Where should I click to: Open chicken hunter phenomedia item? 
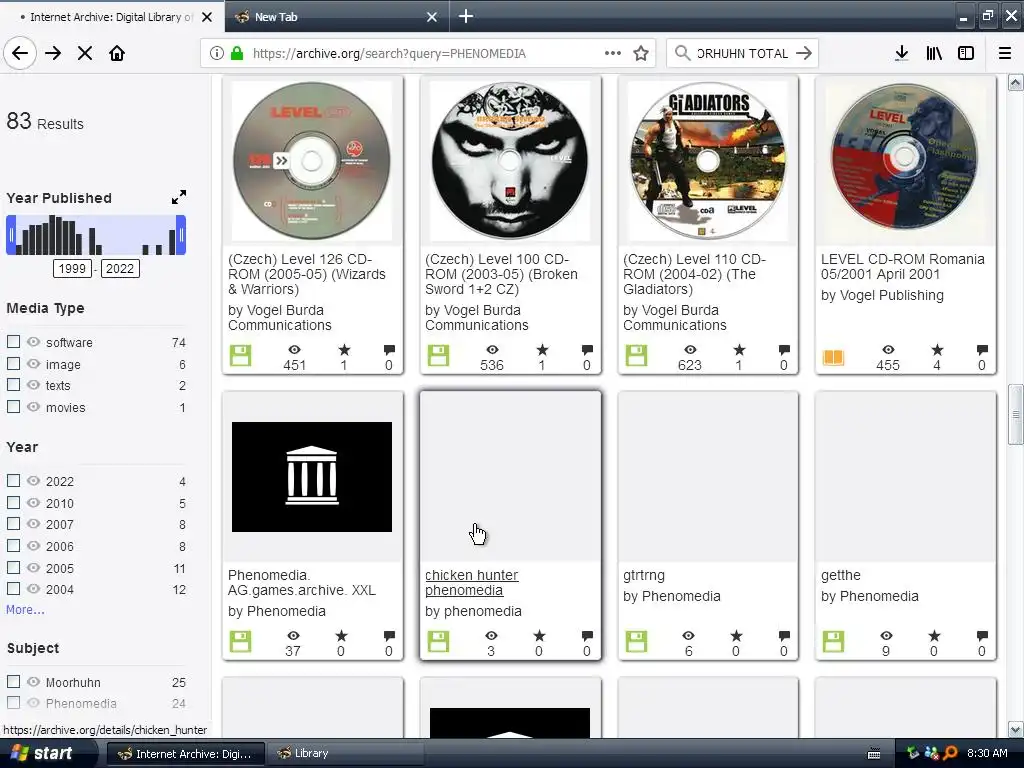pos(472,583)
